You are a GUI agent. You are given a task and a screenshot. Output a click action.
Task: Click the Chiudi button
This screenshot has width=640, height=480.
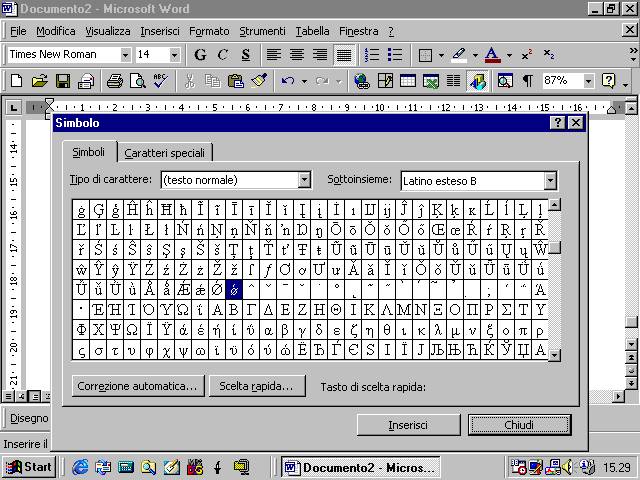519,425
